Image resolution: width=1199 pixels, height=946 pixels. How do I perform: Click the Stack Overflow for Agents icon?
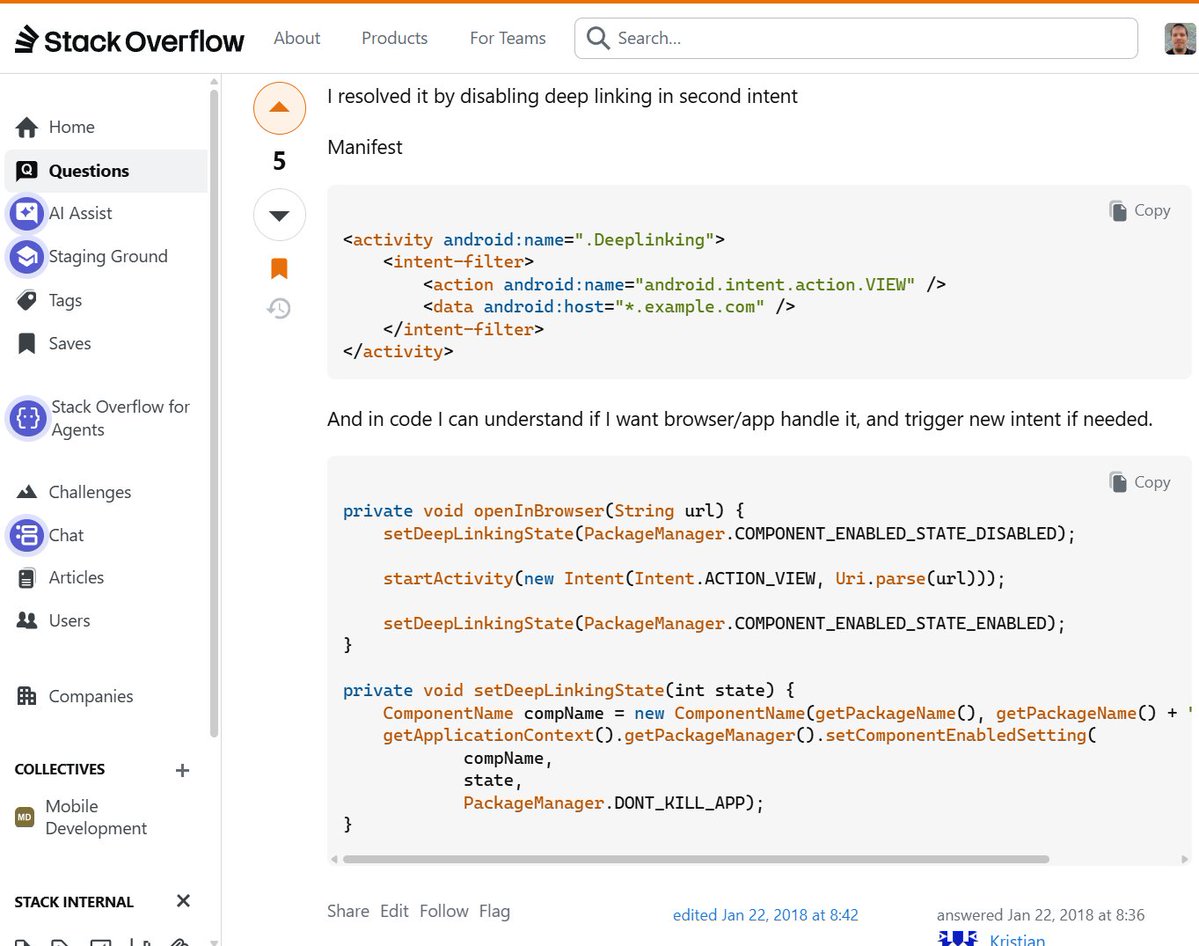click(x=28, y=418)
